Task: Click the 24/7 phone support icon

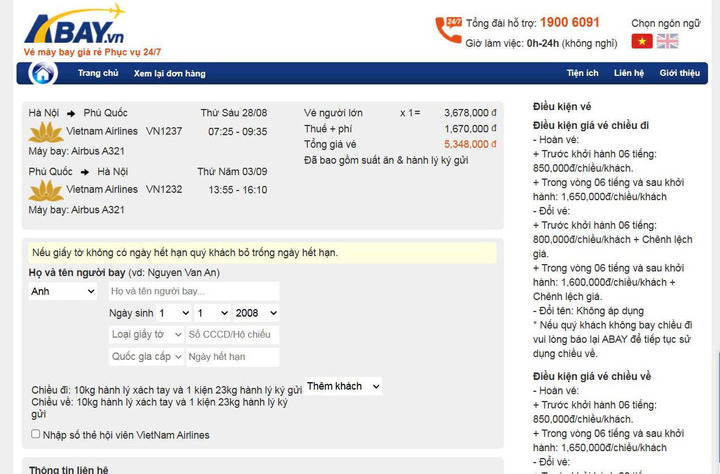Action: (448, 30)
